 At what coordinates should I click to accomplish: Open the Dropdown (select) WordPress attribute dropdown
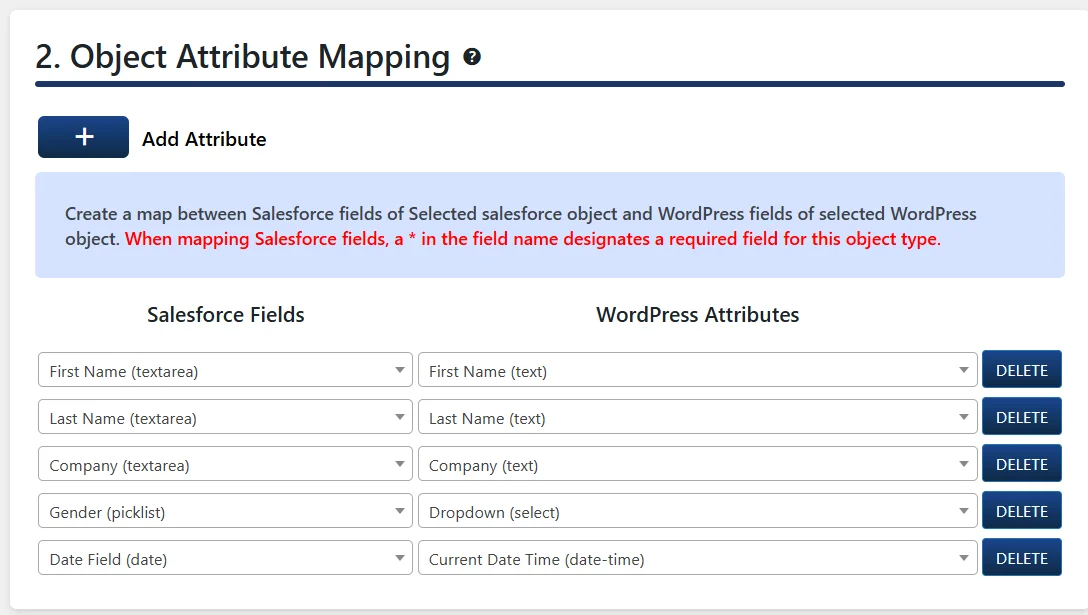(x=697, y=511)
